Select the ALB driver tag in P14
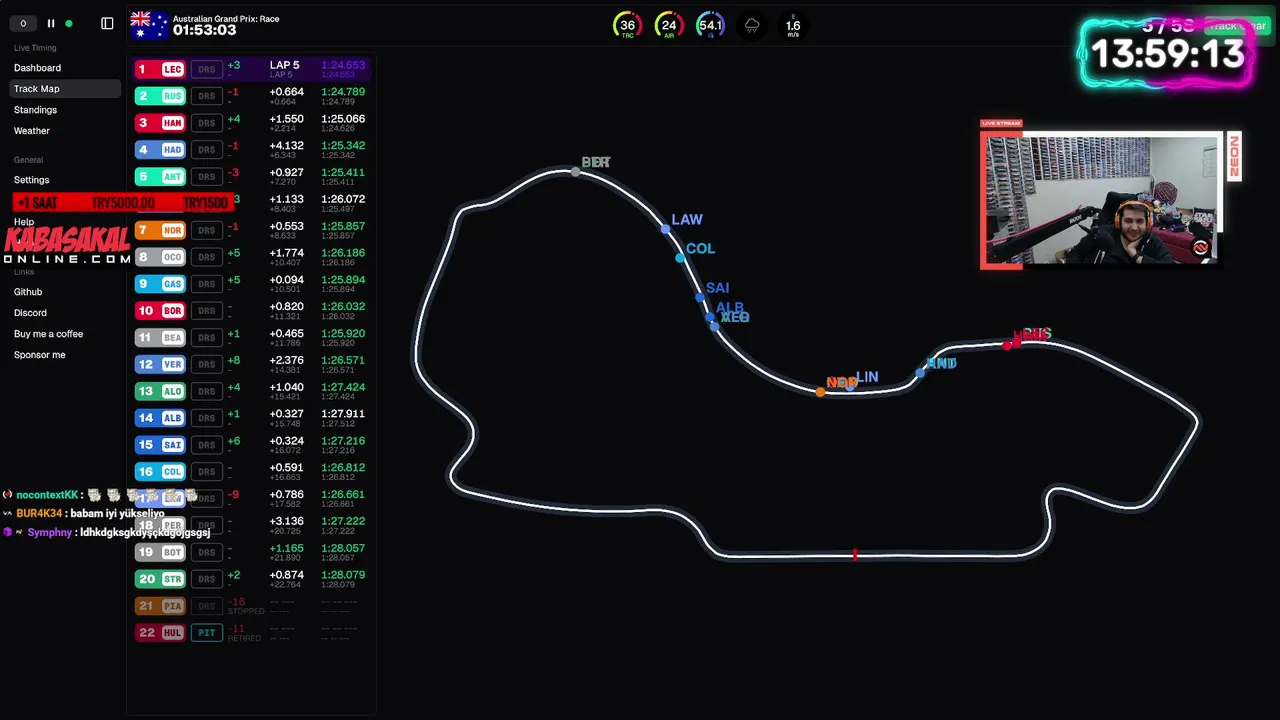 (160, 418)
